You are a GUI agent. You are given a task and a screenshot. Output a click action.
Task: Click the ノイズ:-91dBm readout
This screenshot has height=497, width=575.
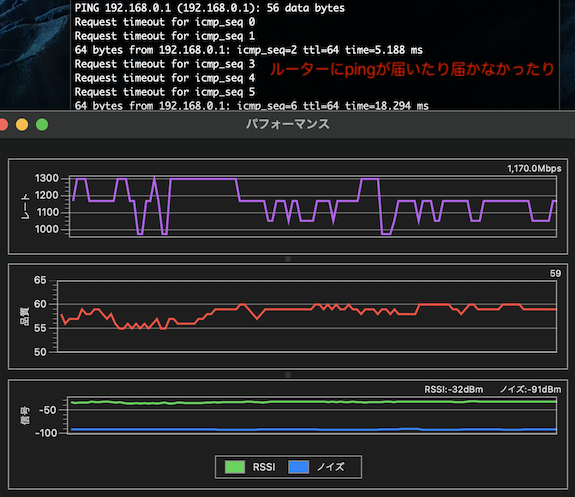coord(530,389)
